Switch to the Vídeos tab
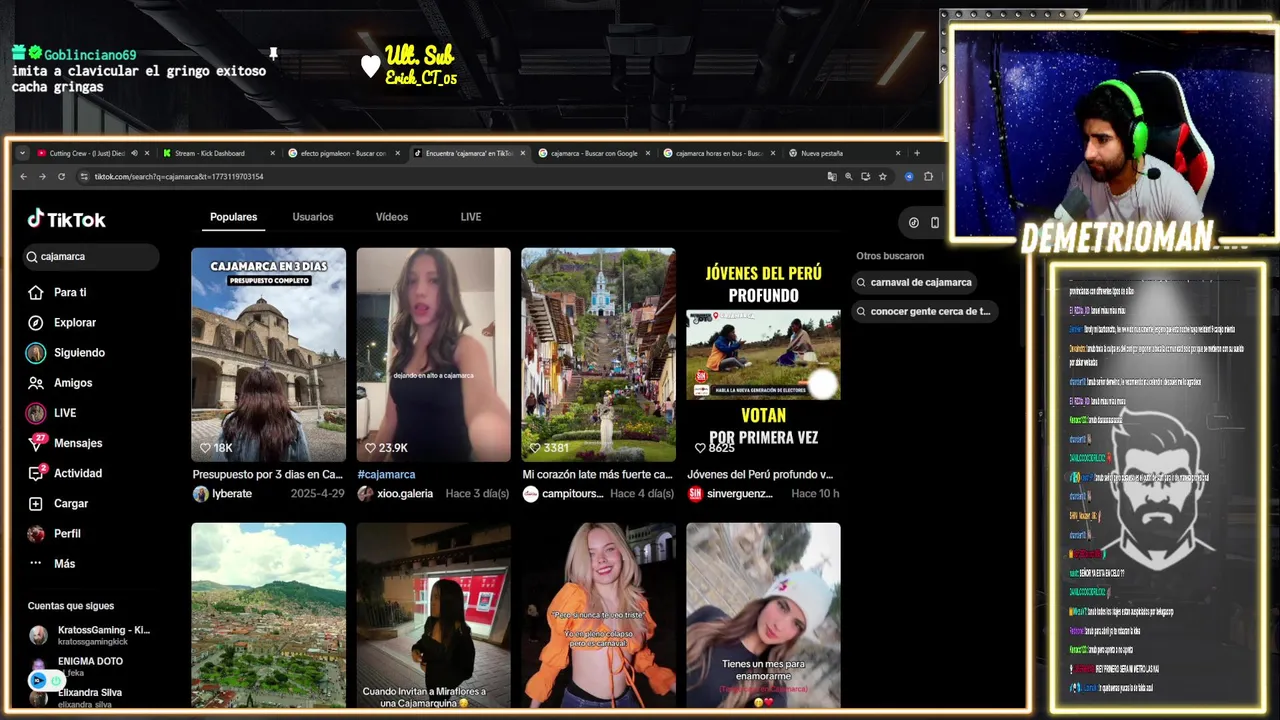The image size is (1280, 720). point(392,217)
